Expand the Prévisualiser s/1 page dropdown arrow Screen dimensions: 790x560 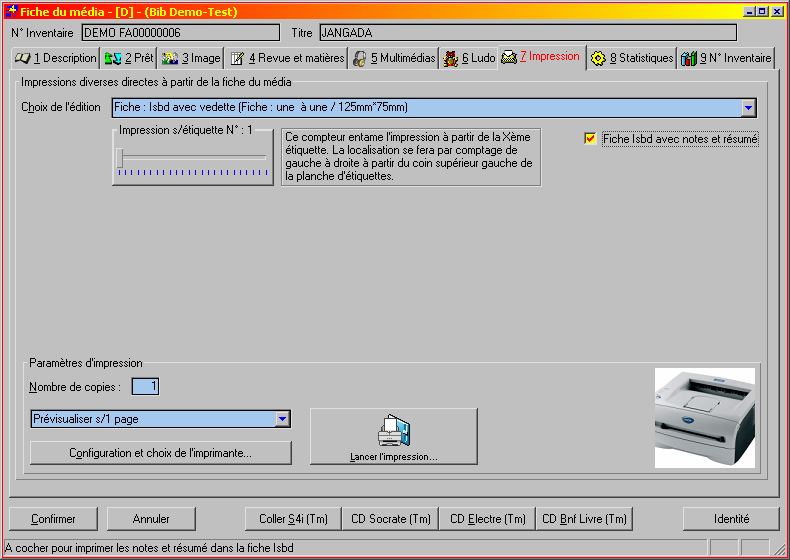[282, 419]
